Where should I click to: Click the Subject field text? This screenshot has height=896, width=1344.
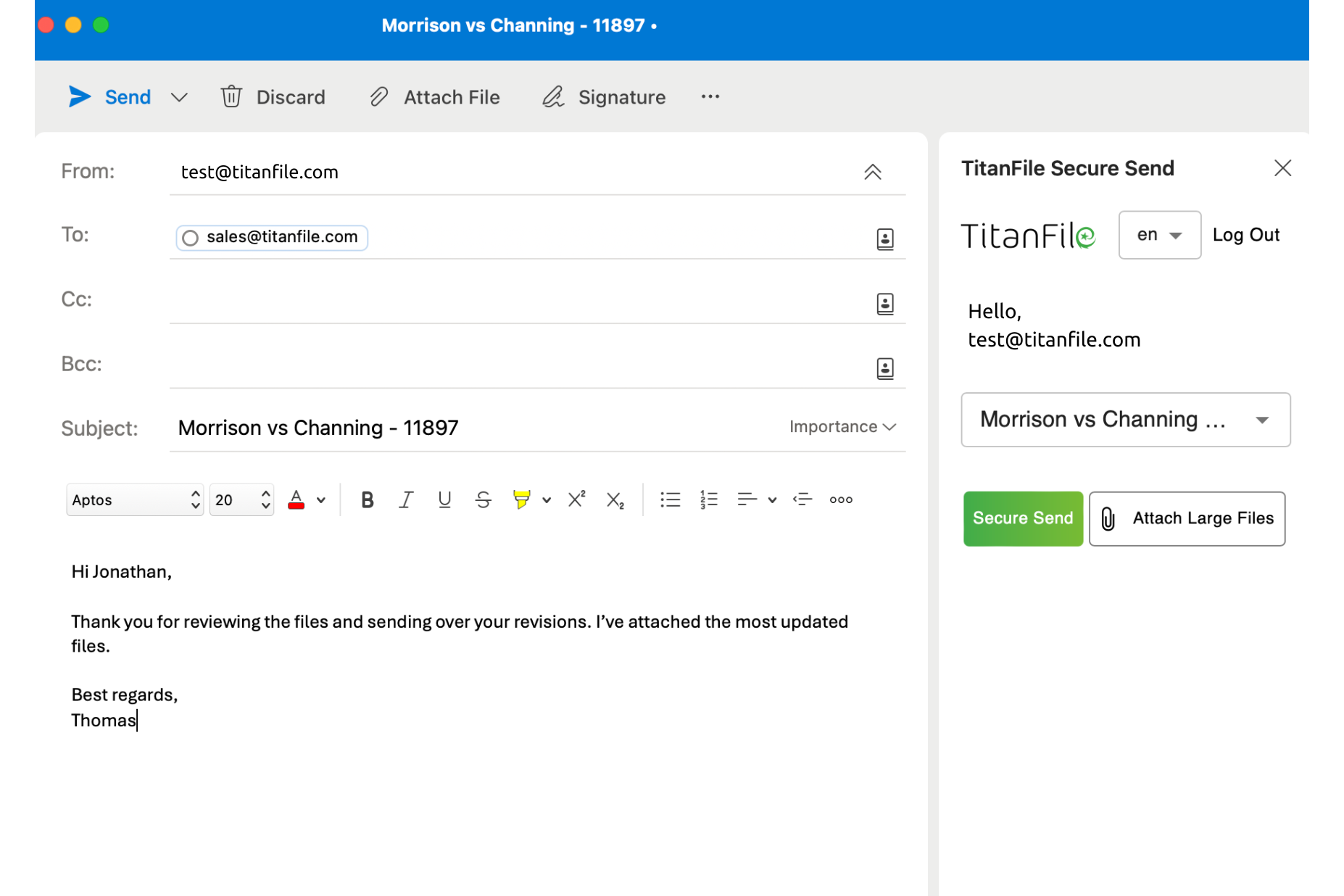pos(318,428)
